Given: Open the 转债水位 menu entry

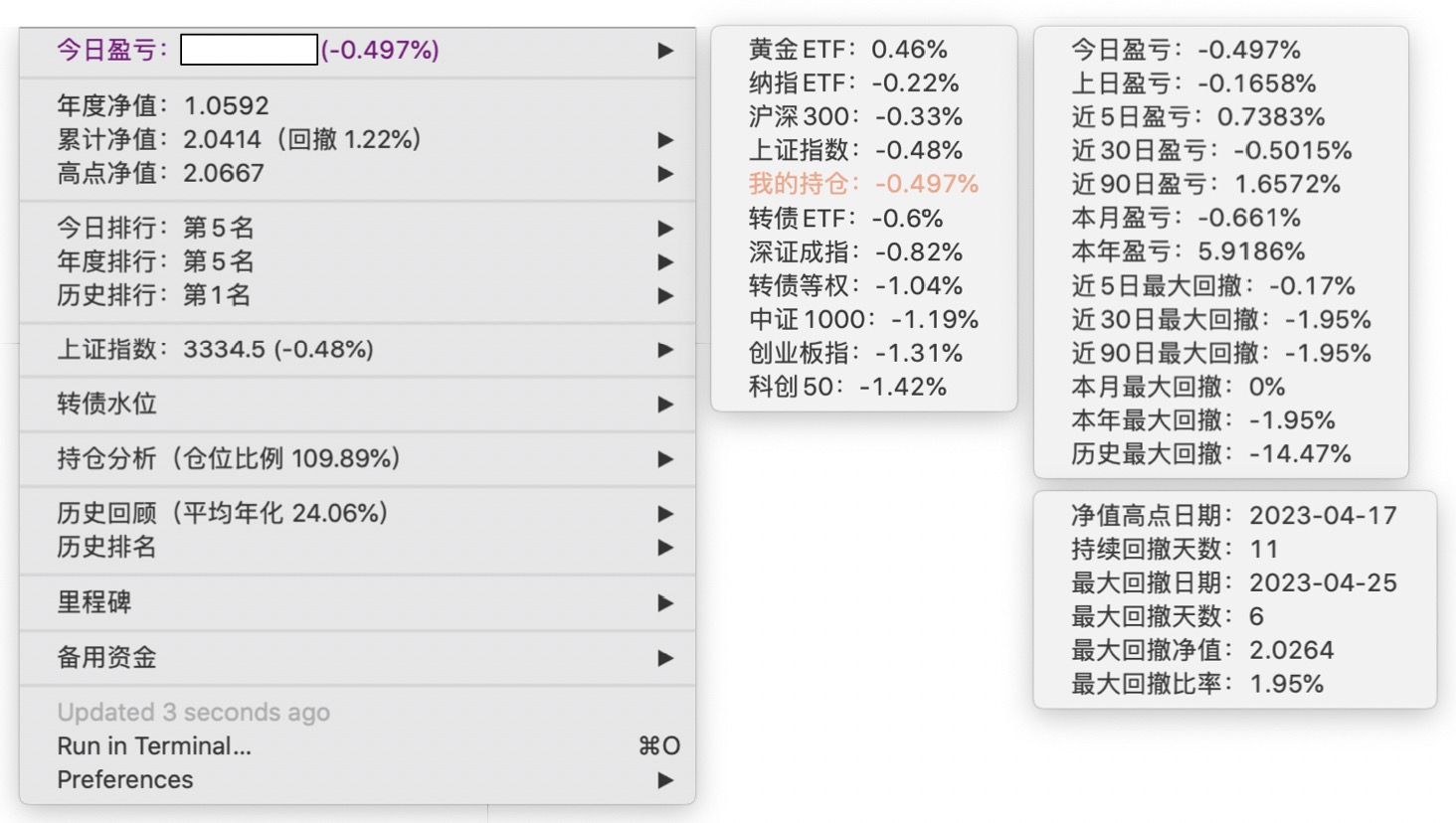Looking at the screenshot, I should point(107,405).
